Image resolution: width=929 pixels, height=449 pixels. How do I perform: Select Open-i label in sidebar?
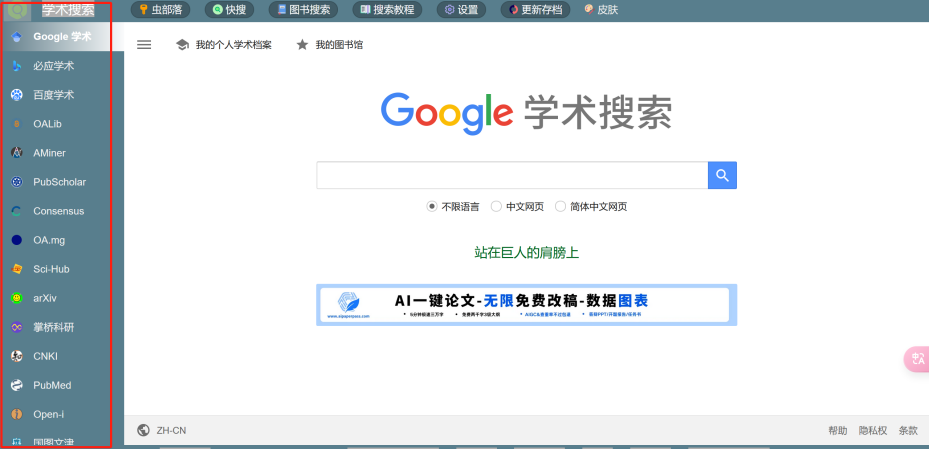tap(49, 414)
